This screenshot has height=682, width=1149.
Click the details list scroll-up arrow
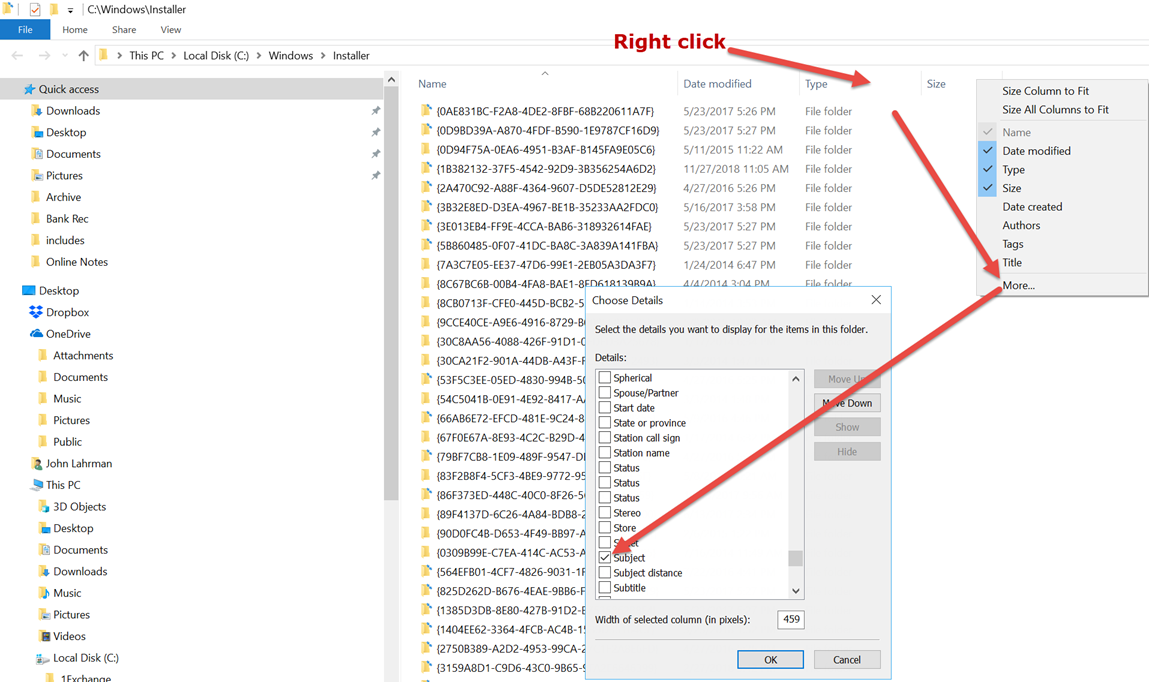click(796, 379)
